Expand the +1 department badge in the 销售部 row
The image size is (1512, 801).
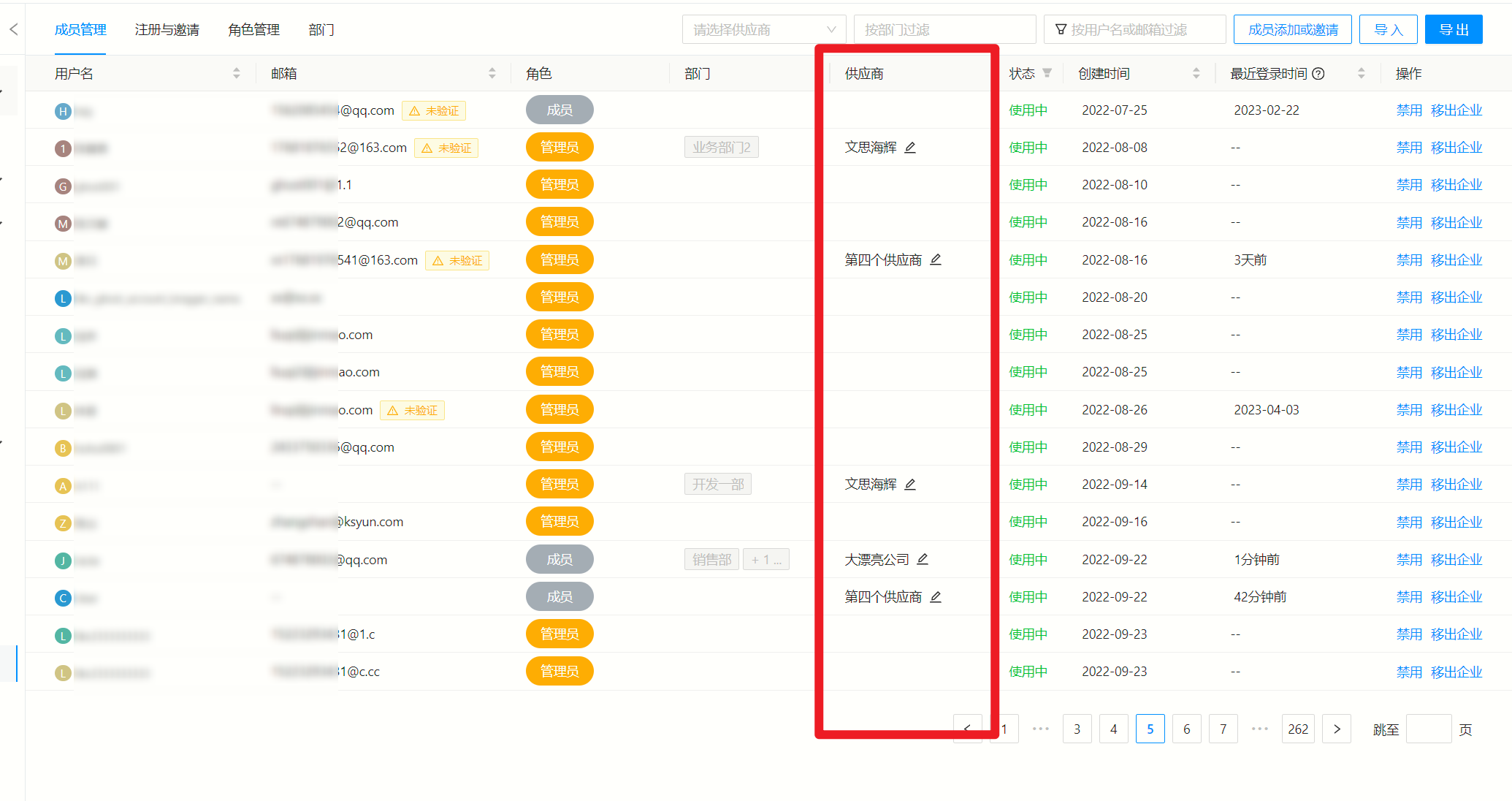tap(765, 558)
